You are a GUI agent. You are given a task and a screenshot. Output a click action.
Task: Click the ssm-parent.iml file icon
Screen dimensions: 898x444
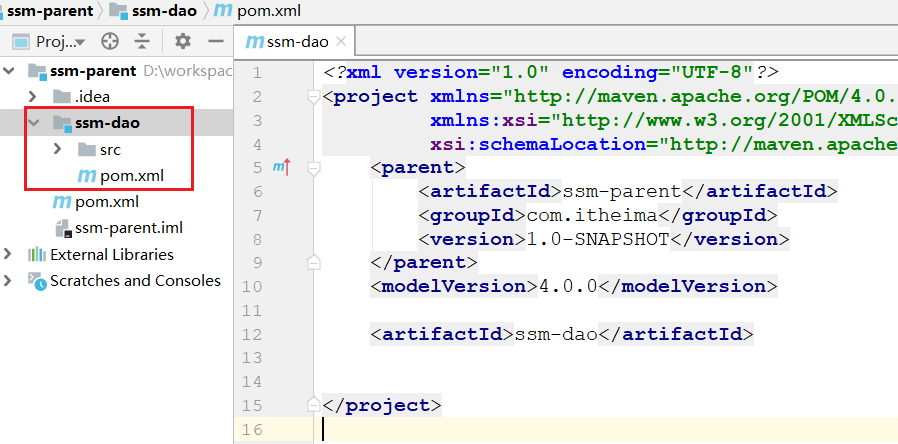(63, 228)
